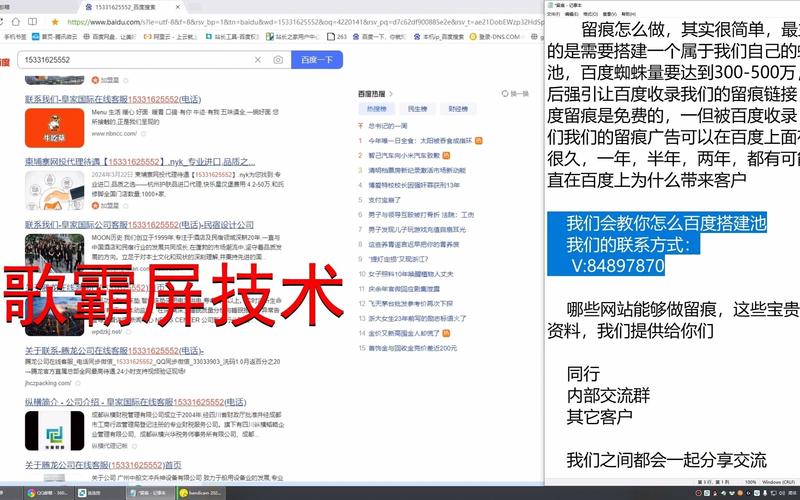The image size is (800, 500).
Task: Open result 关于联系-腾龙公司在线客服15331625552(电话)
Action: pos(114,351)
